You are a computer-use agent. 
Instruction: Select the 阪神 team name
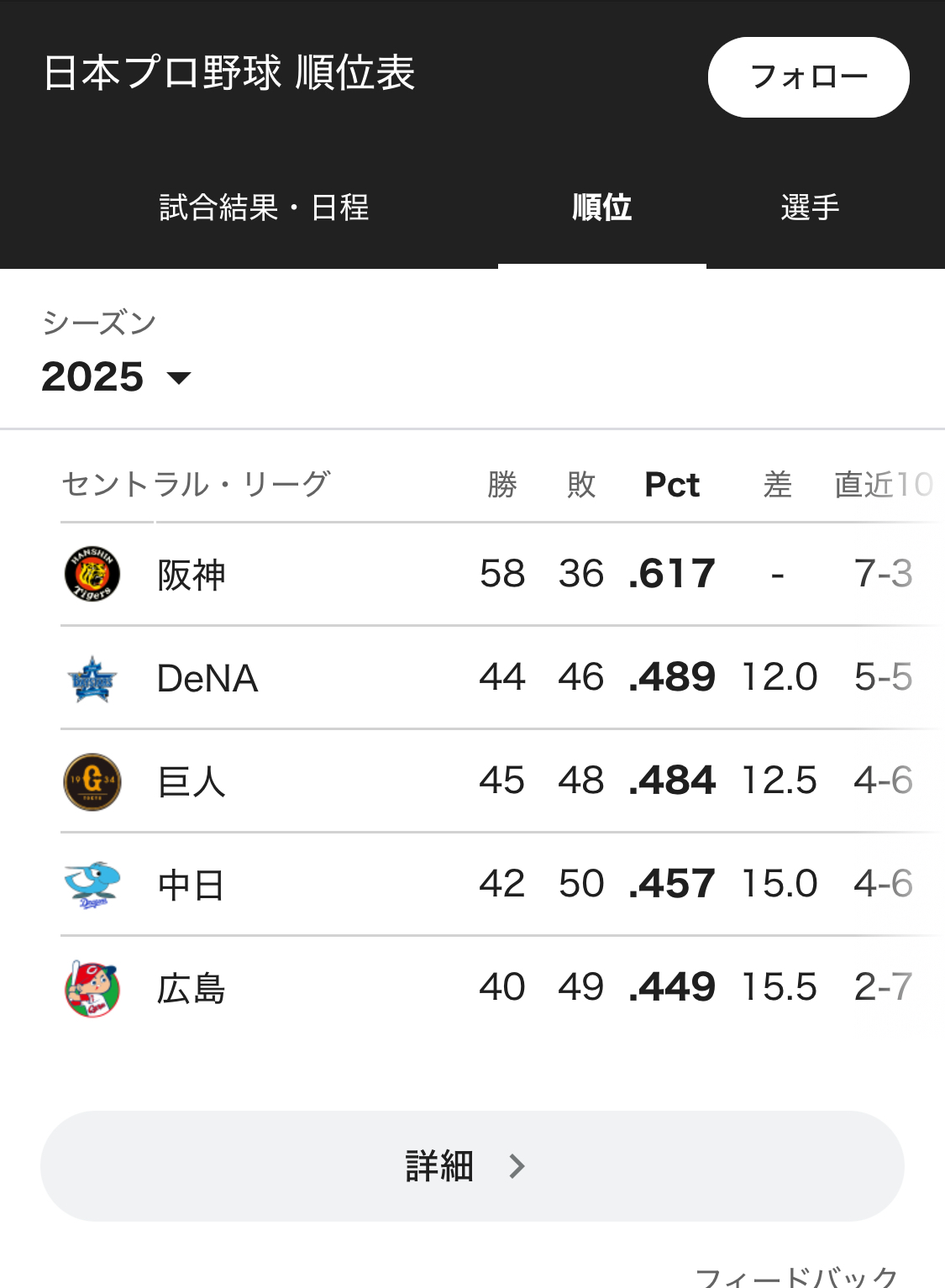click(x=192, y=576)
